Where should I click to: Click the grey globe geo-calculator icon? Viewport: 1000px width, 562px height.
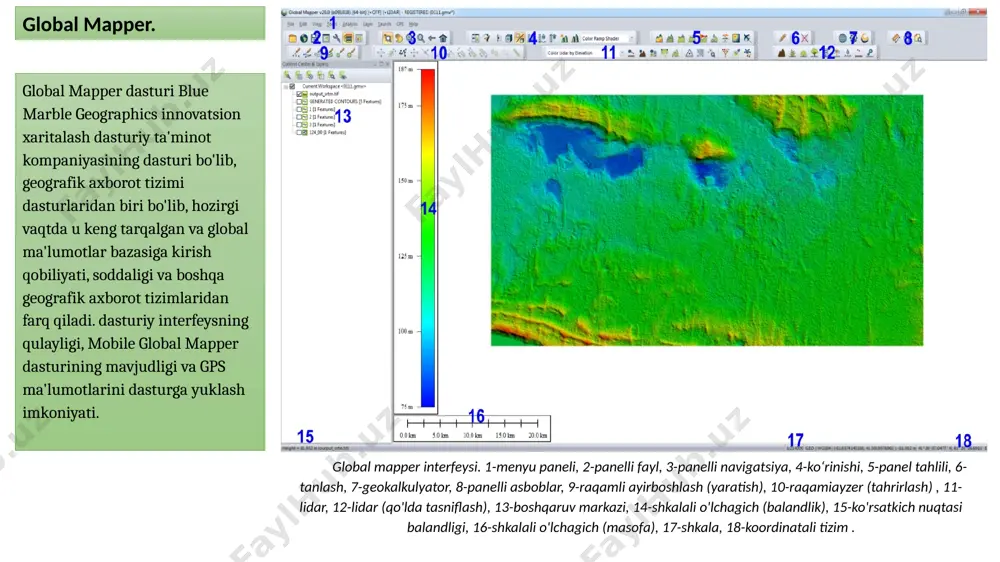pyautogui.click(x=842, y=38)
